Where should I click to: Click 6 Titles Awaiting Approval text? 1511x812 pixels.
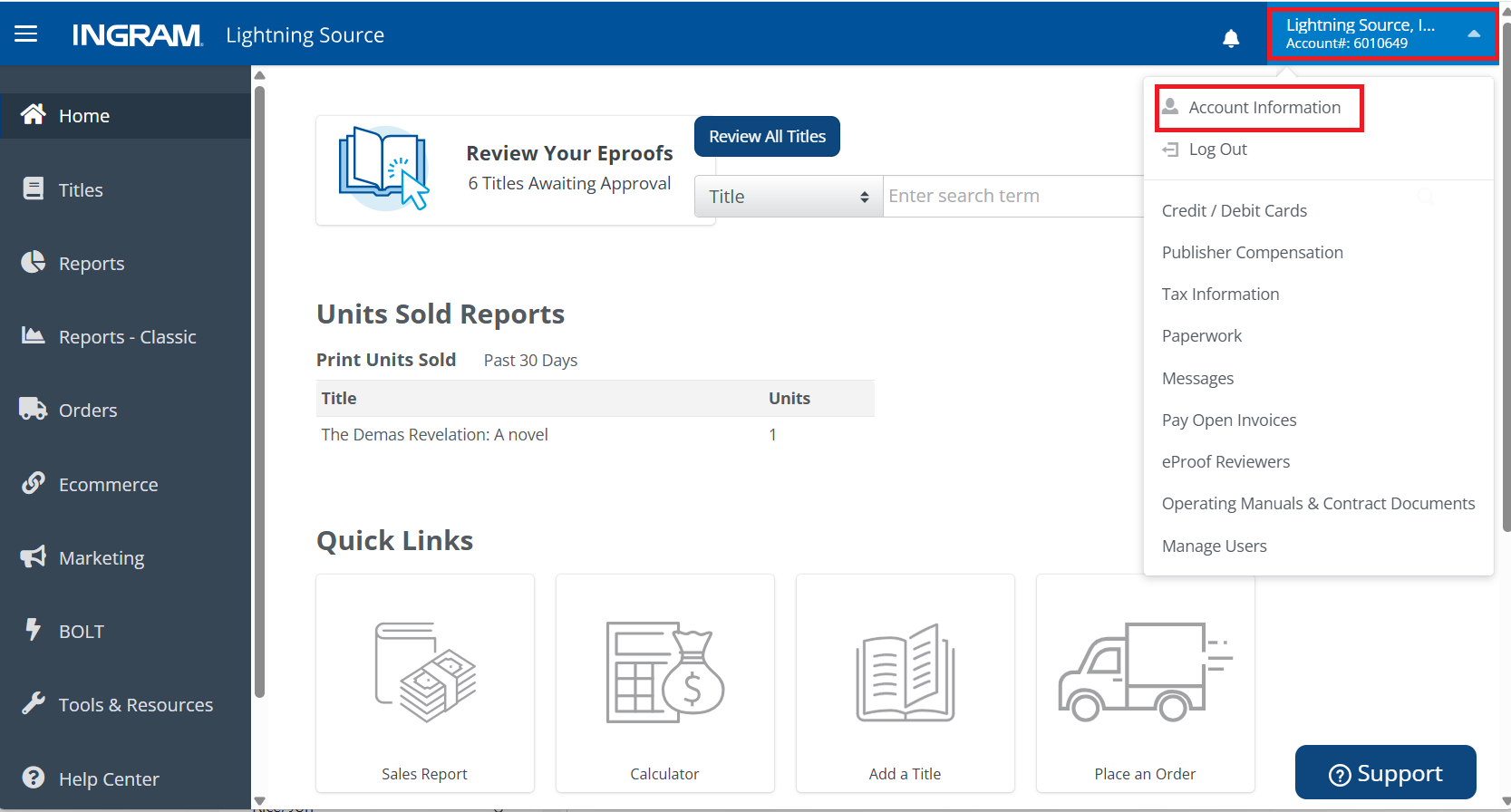(569, 183)
